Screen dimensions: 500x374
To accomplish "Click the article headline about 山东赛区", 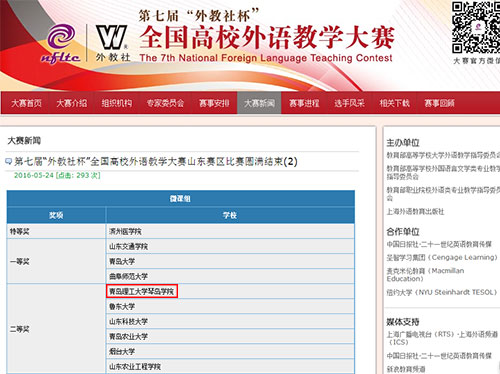I will tap(156, 162).
